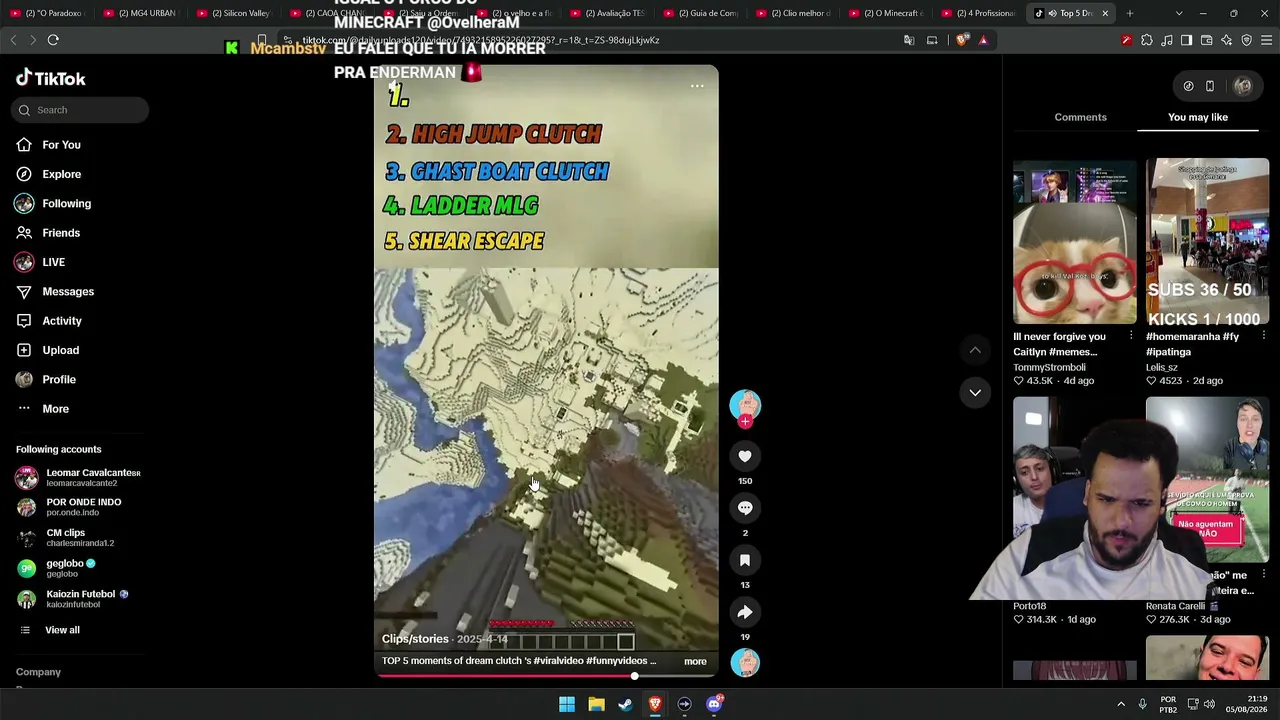Image resolution: width=1280 pixels, height=720 pixels.
Task: Open the video's three-dot options menu
Action: [x=697, y=86]
